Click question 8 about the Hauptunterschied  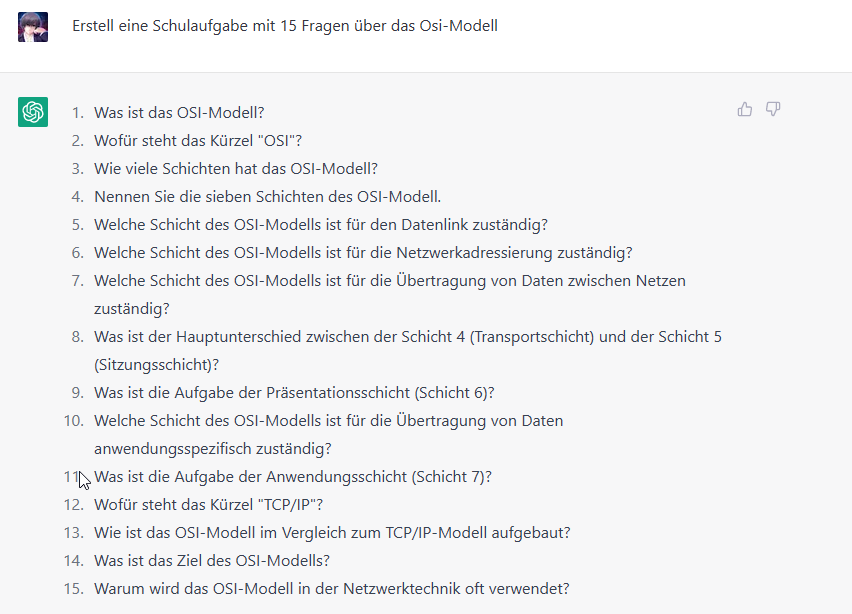pyautogui.click(x=408, y=350)
